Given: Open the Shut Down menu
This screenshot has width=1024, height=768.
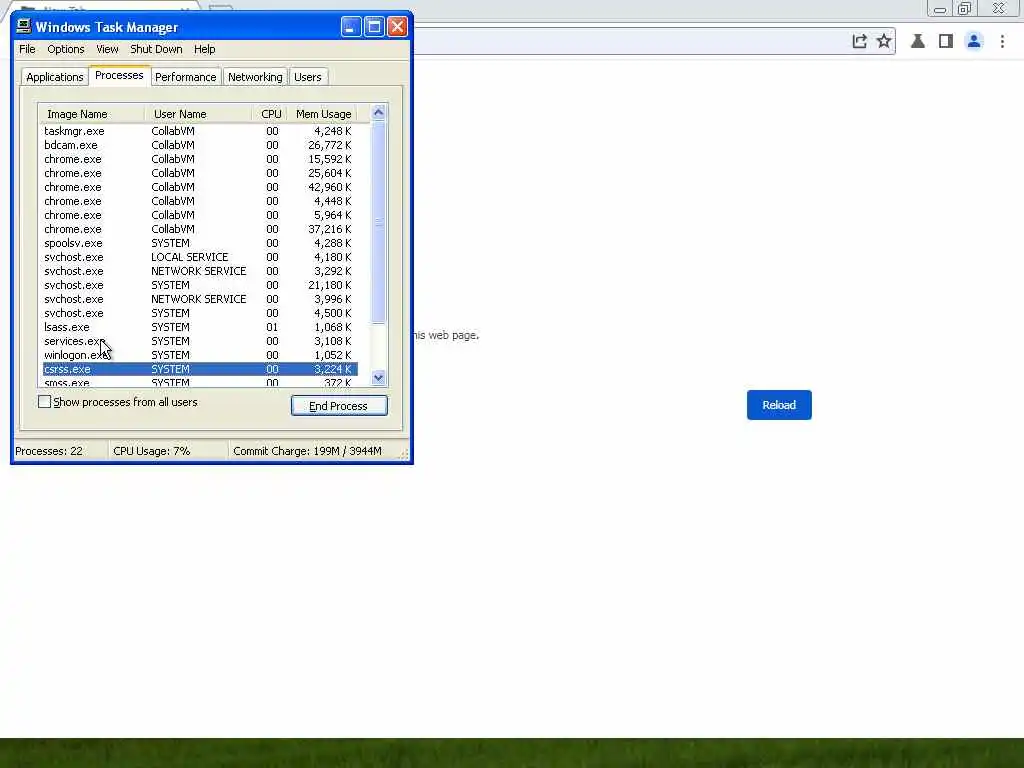Looking at the screenshot, I should tap(156, 49).
